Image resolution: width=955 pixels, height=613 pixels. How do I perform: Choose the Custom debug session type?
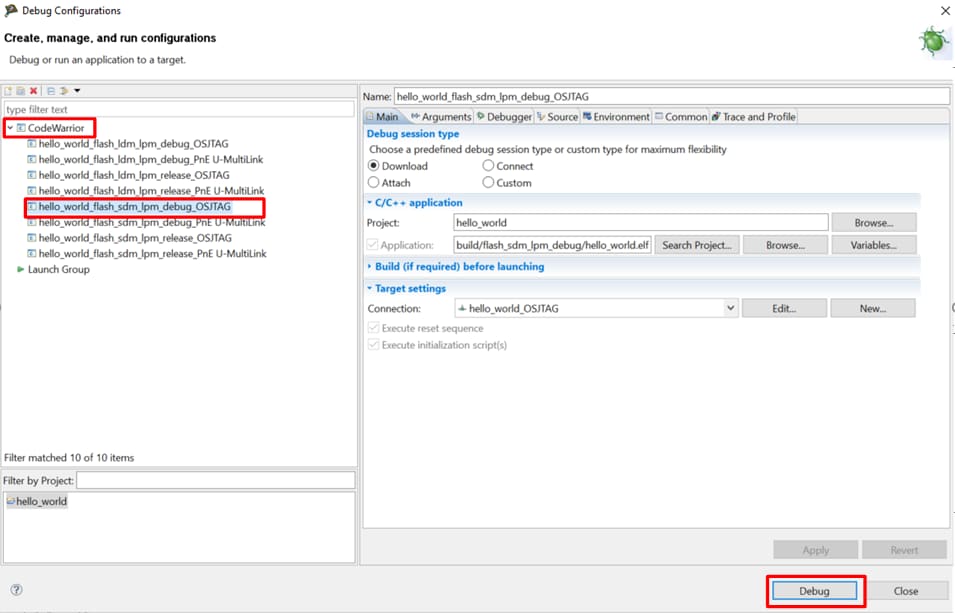tap(488, 183)
